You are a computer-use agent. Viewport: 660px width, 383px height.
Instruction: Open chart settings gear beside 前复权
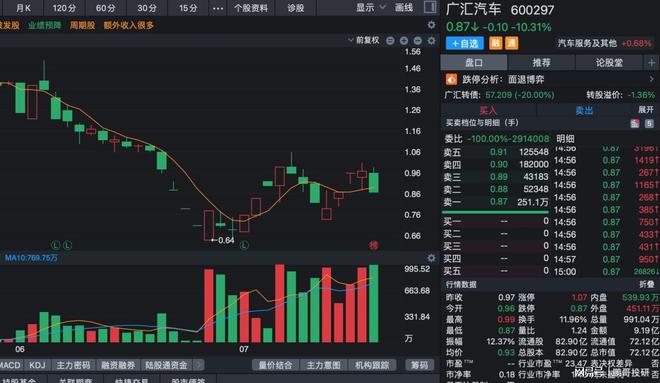[x=431, y=40]
